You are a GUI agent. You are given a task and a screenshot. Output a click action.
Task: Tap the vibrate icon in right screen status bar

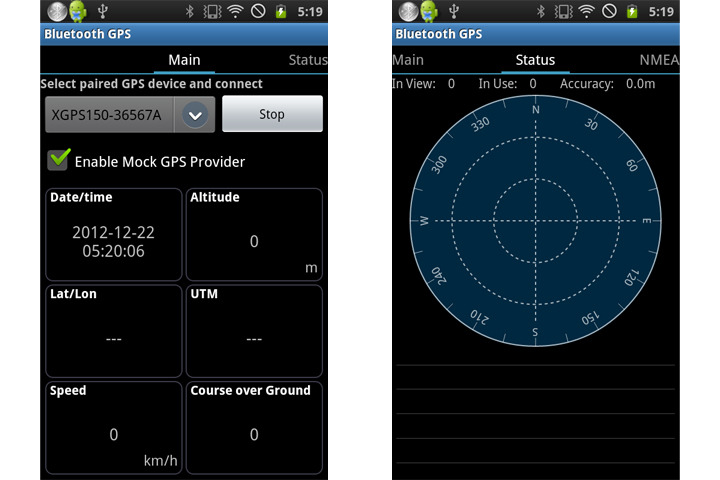point(563,11)
